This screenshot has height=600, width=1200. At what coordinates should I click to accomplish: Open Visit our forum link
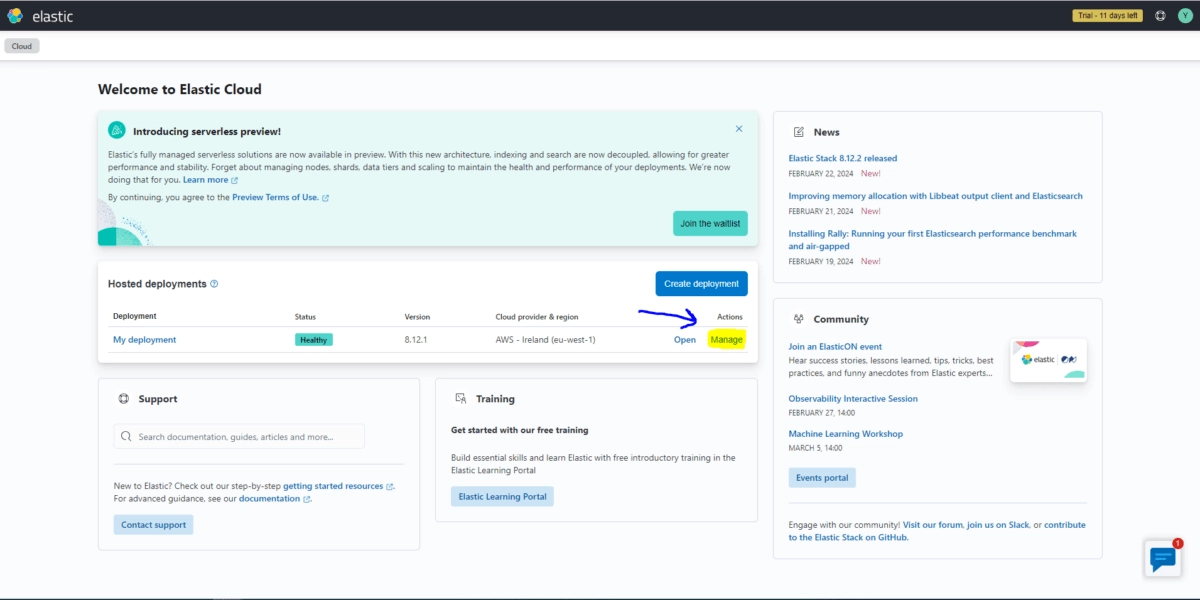932,525
